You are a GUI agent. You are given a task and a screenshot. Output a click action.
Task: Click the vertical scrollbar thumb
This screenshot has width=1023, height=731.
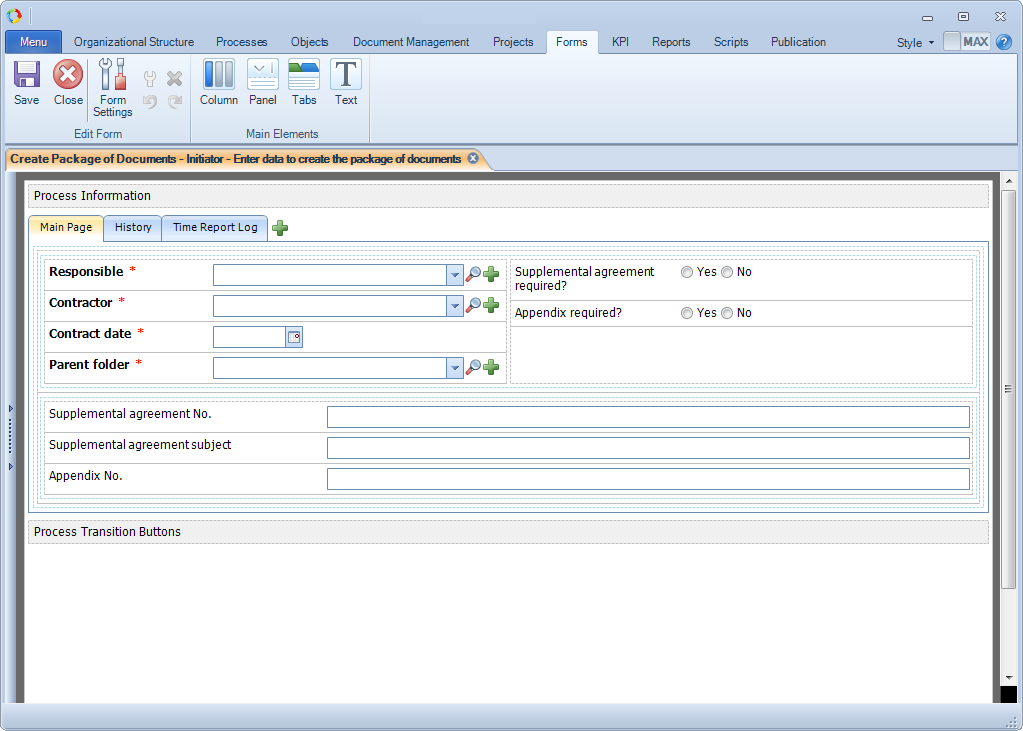pyautogui.click(x=1009, y=389)
